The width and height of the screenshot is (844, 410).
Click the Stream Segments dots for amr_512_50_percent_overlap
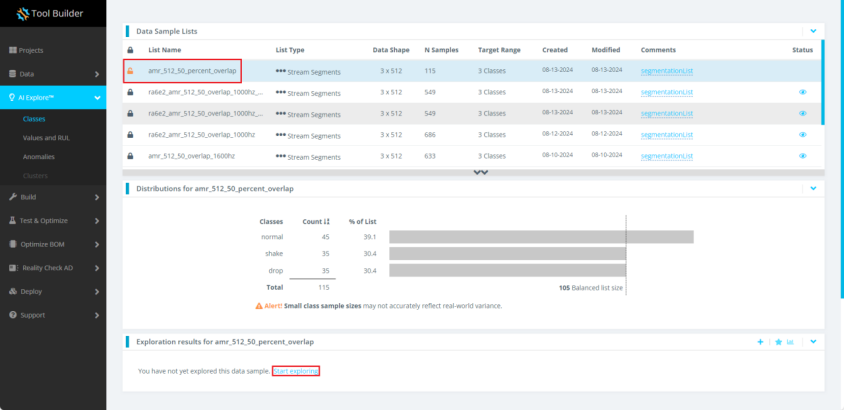tap(280, 71)
